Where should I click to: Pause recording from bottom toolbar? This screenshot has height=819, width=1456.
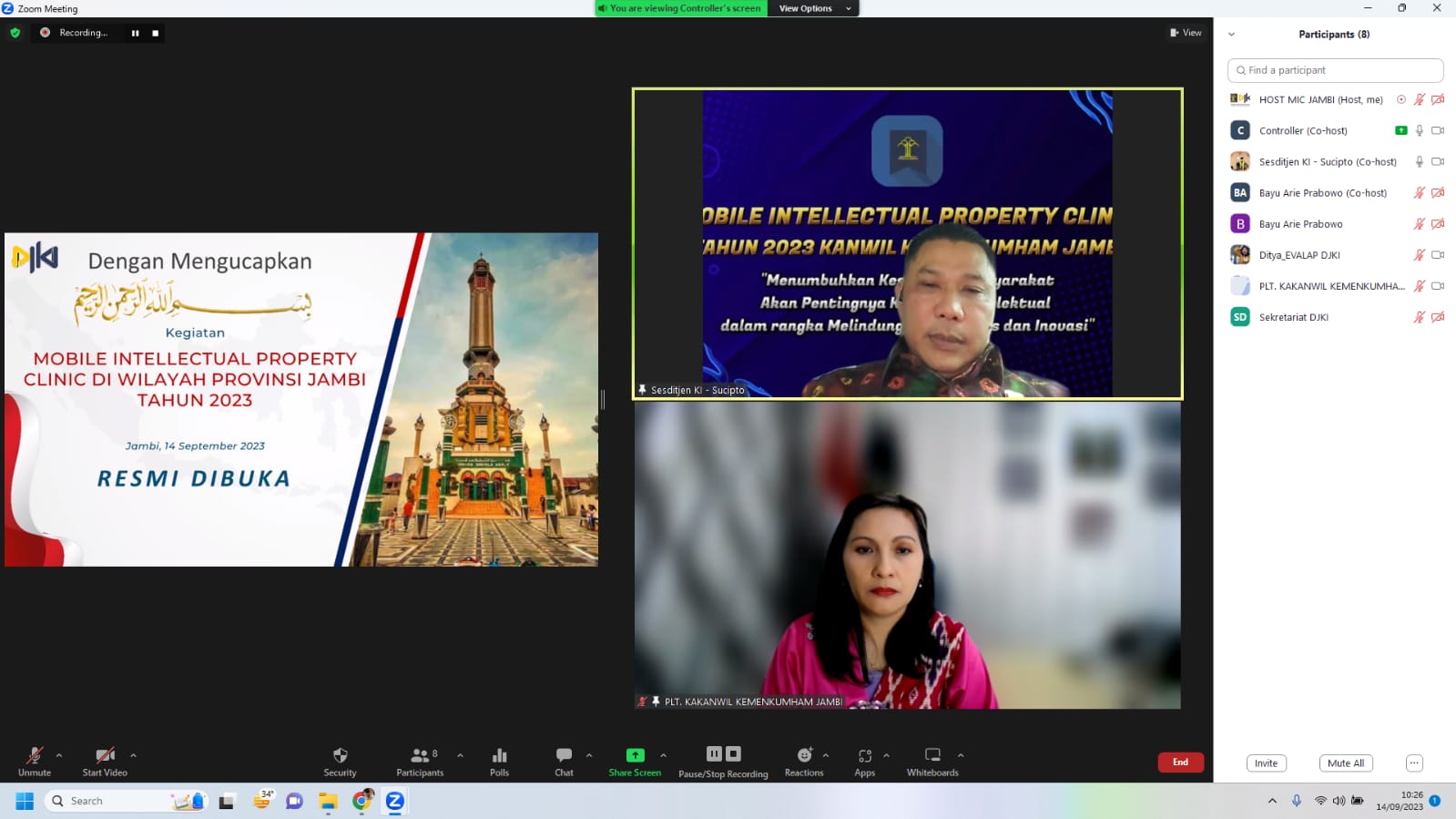[x=714, y=753]
